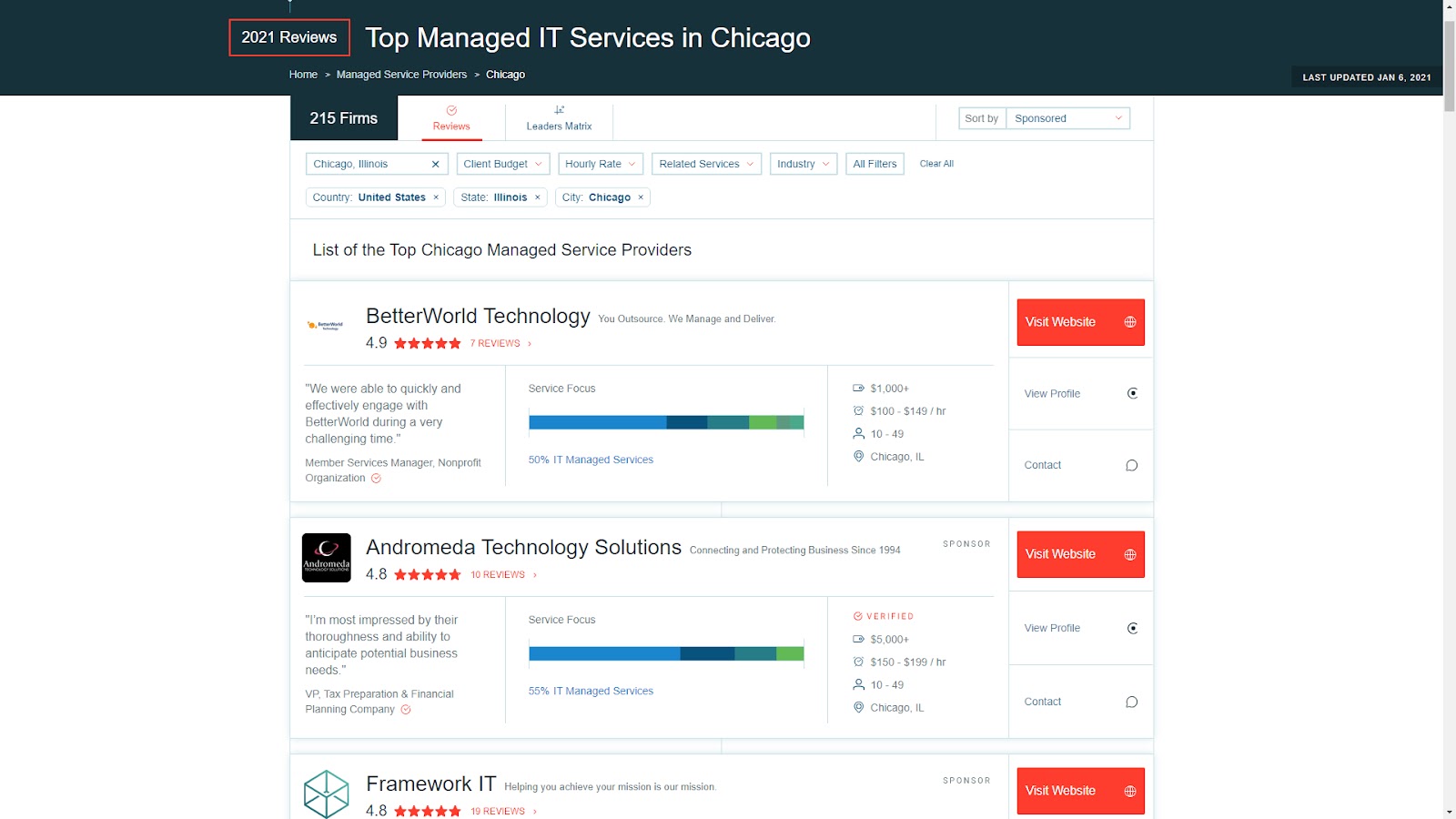Click Andromeda's 55% IT Managed Services label
Viewport: 1456px width, 819px height.
(x=591, y=691)
